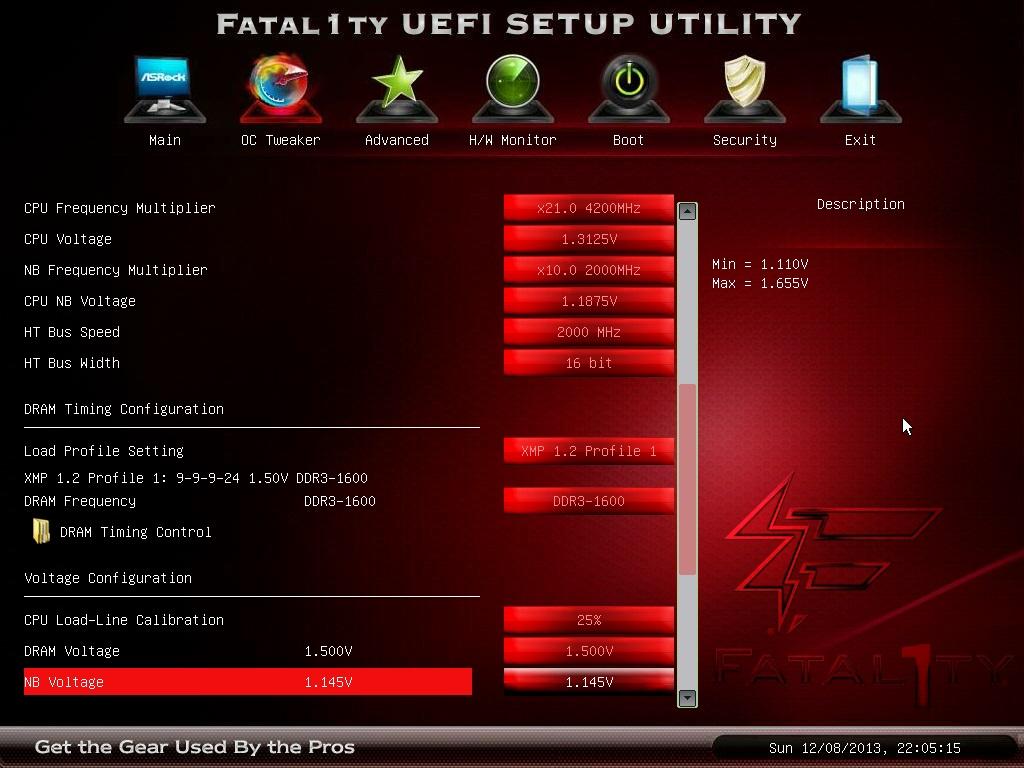Open the NB Voltage 1.145V value box
This screenshot has width=1024, height=768.
click(x=588, y=682)
